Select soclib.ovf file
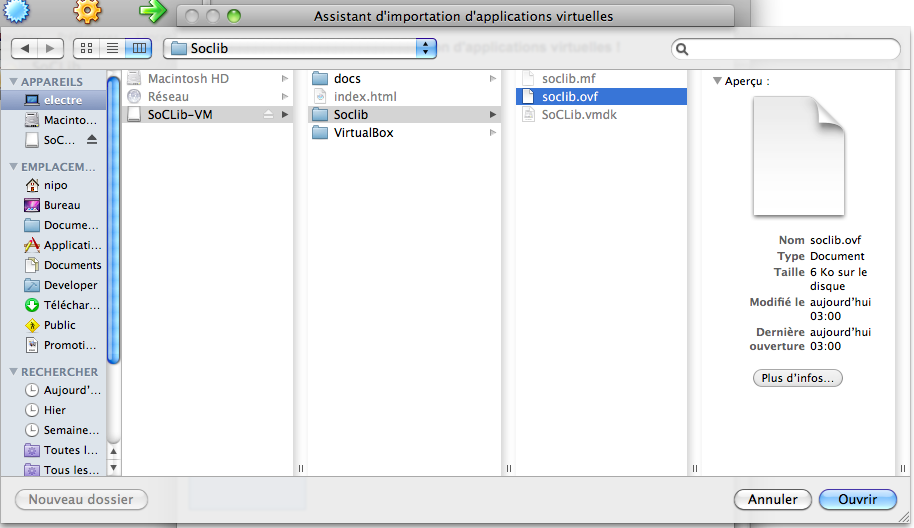 pyautogui.click(x=601, y=97)
